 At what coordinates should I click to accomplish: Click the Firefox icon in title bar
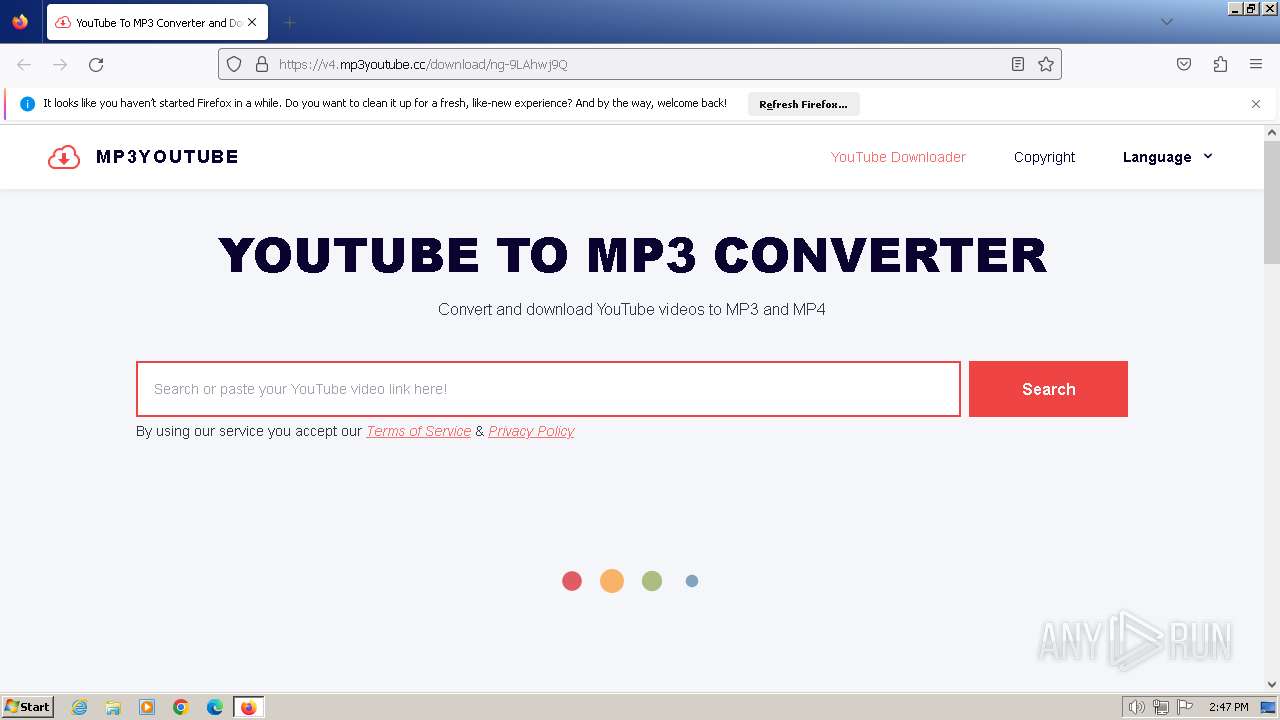coord(20,21)
